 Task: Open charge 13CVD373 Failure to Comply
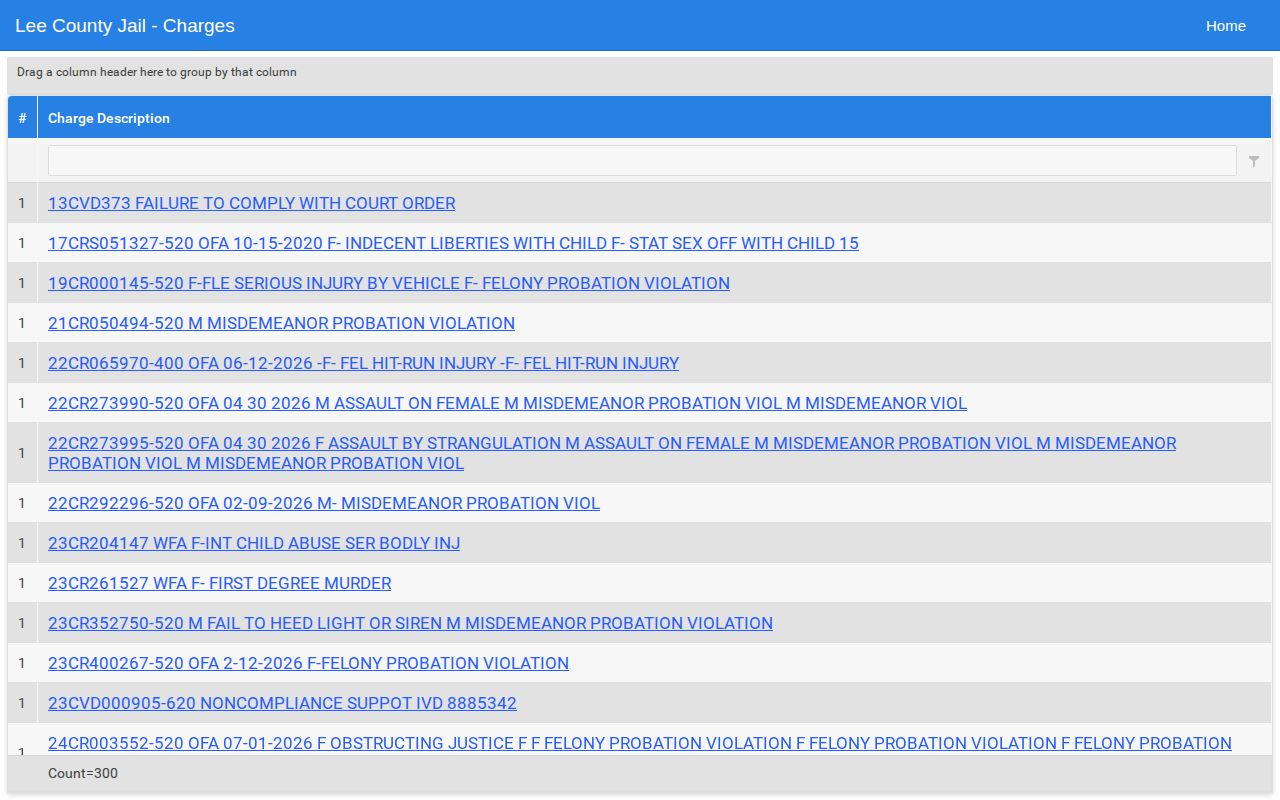(x=251, y=203)
